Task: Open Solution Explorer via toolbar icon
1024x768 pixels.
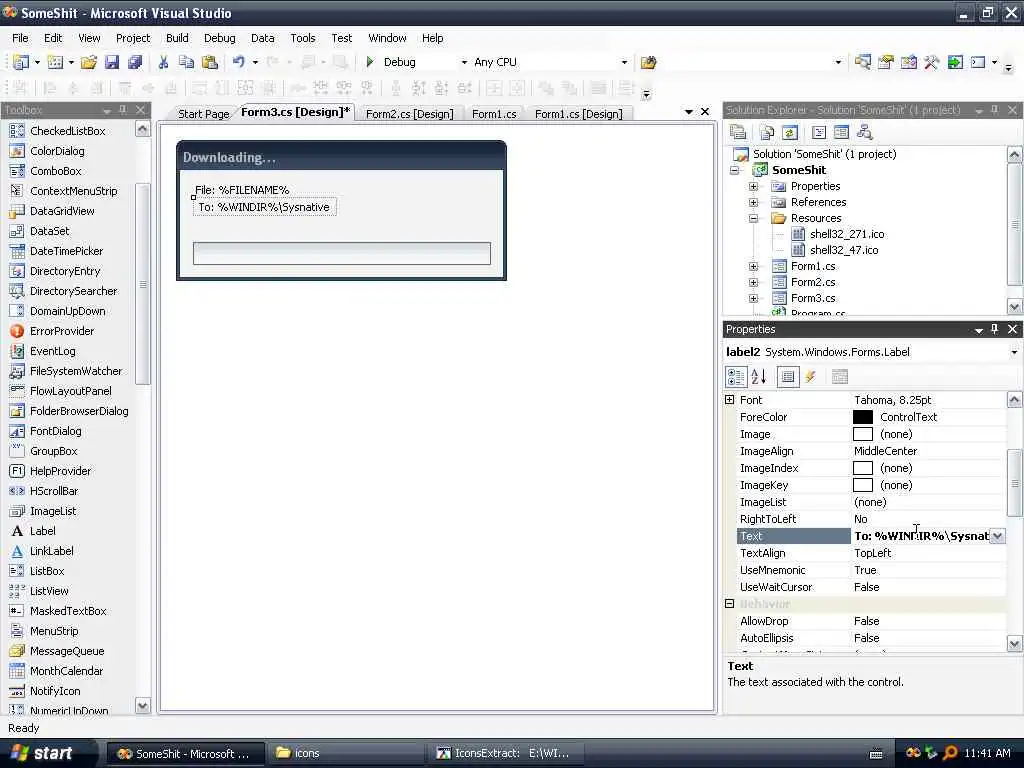Action: 863,62
